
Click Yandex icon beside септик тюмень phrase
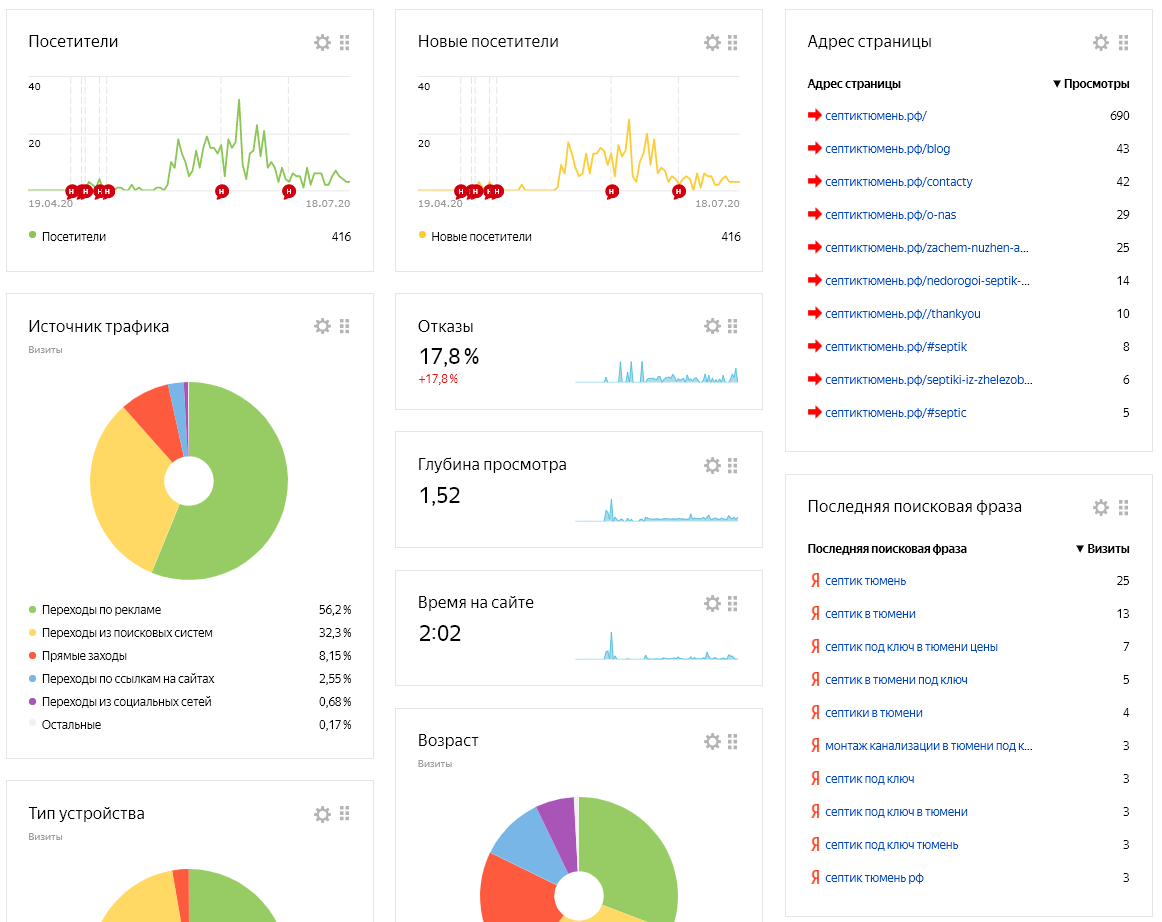click(815, 580)
